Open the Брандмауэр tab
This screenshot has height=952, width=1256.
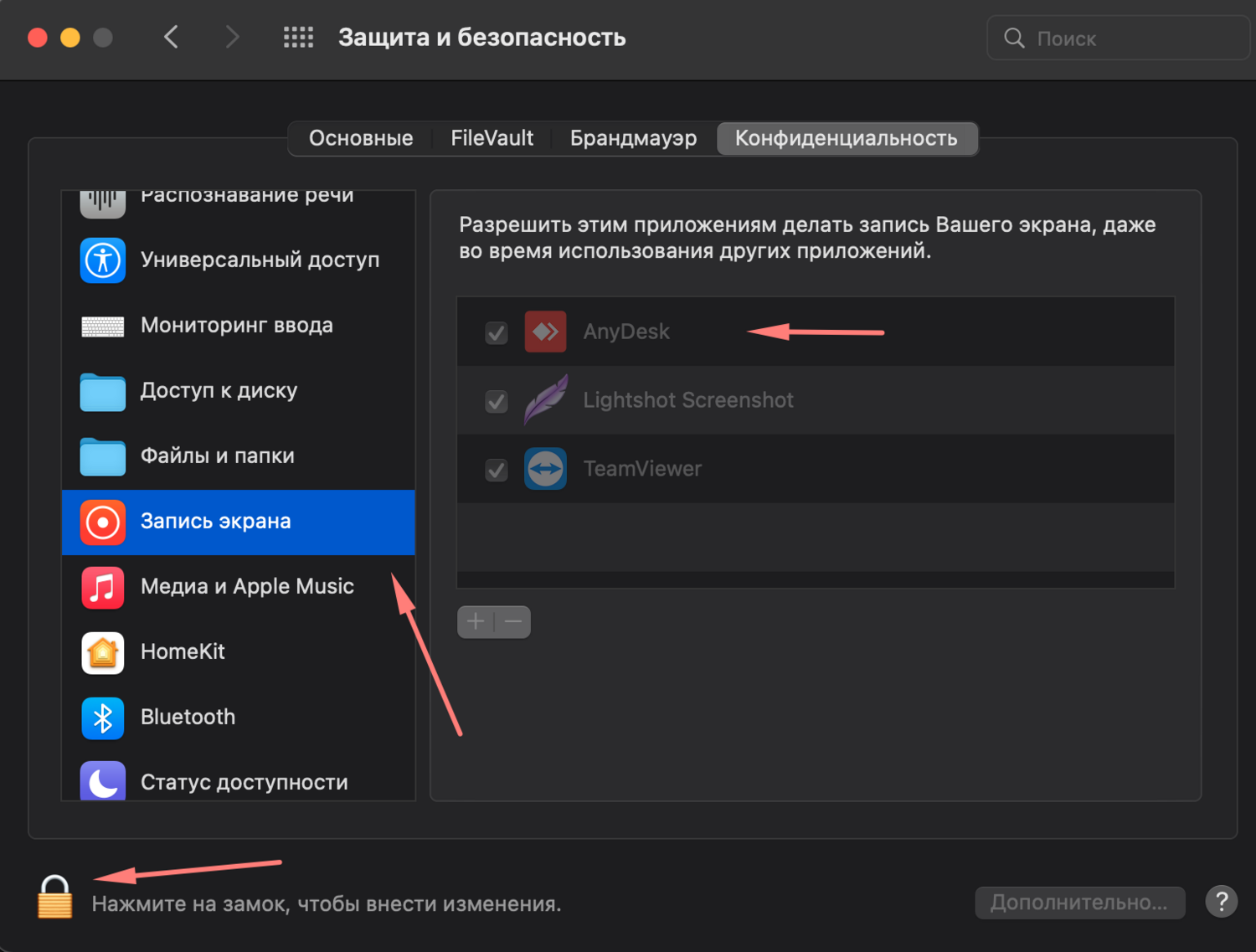[x=633, y=138]
